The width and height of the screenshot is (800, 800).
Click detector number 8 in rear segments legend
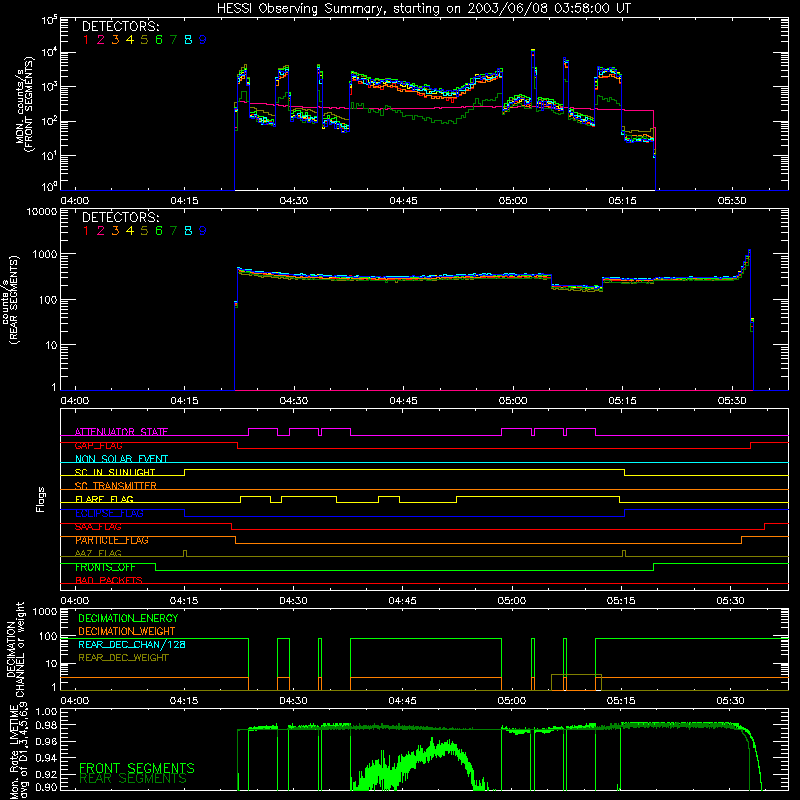(188, 231)
